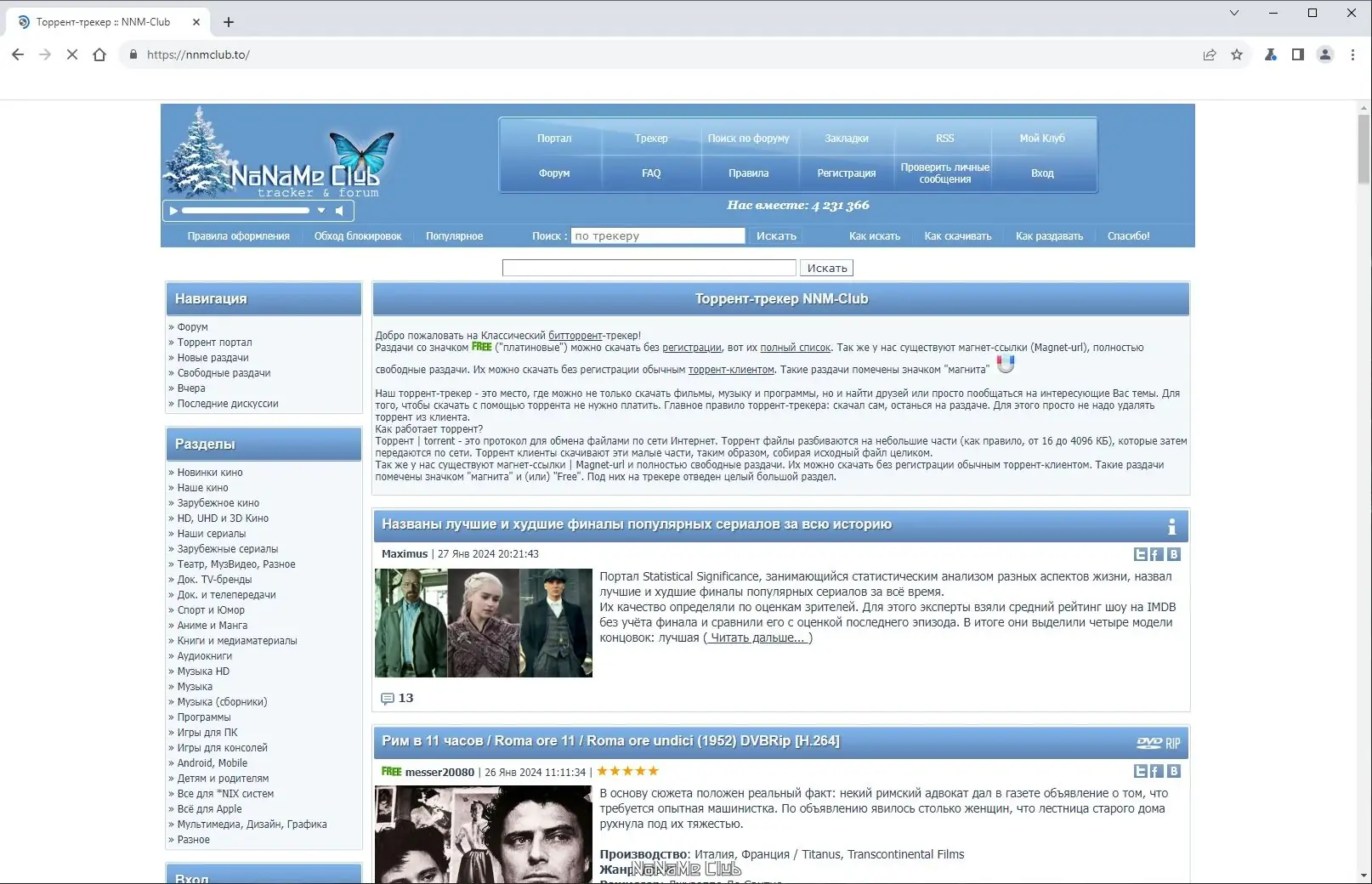The width and height of the screenshot is (1372, 884).
Task: Click Искать next to tracker search field
Action: coord(777,236)
